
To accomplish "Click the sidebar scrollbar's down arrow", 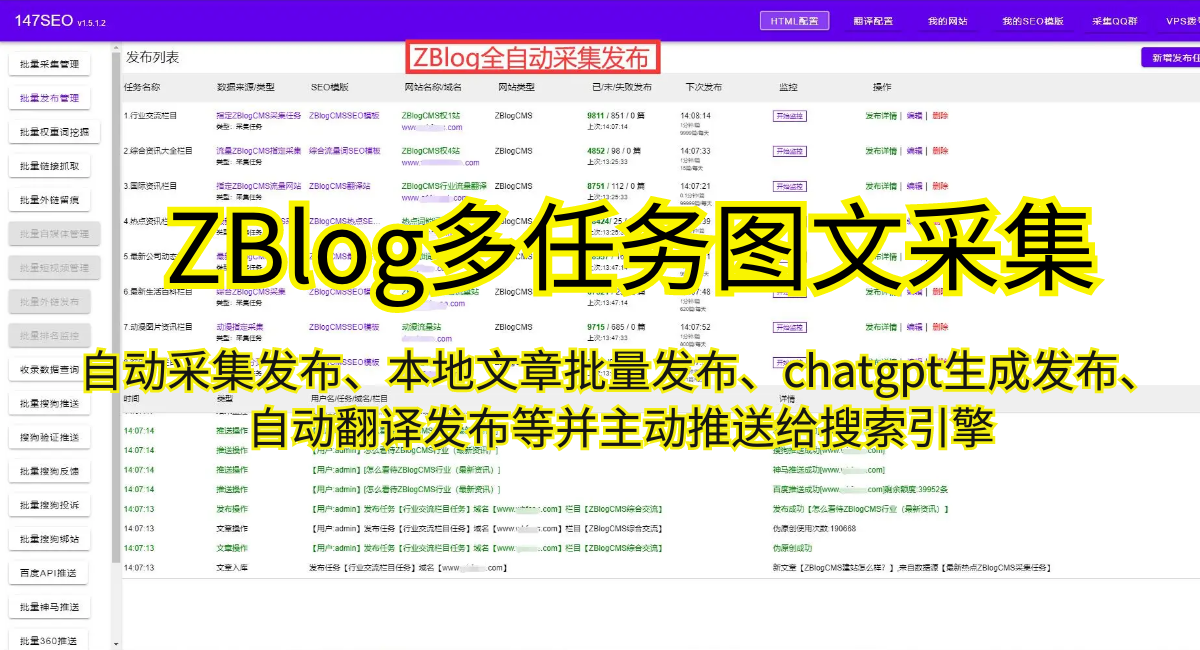I will [116, 643].
